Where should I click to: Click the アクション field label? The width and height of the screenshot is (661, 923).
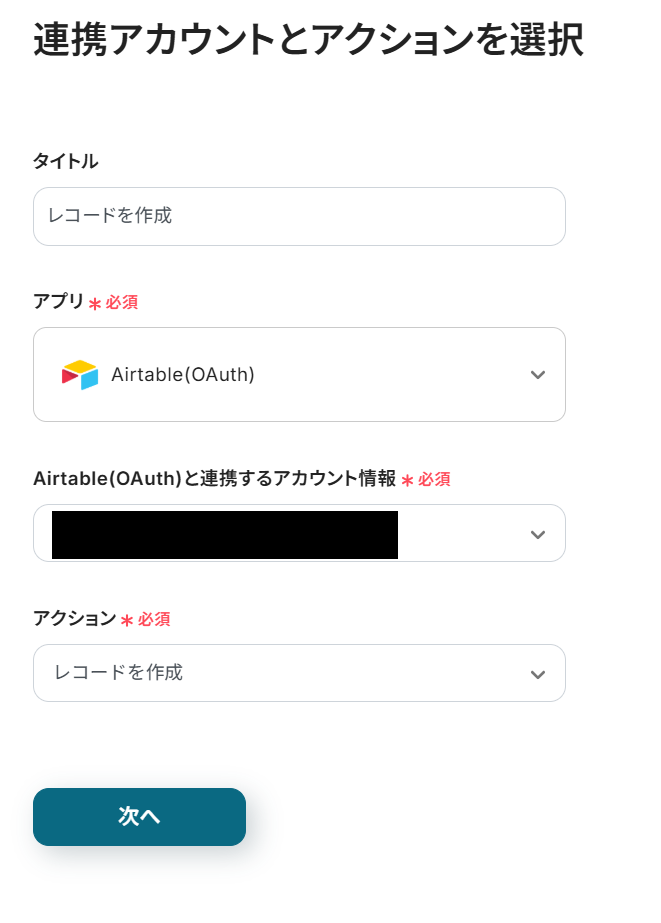[x=75, y=619]
